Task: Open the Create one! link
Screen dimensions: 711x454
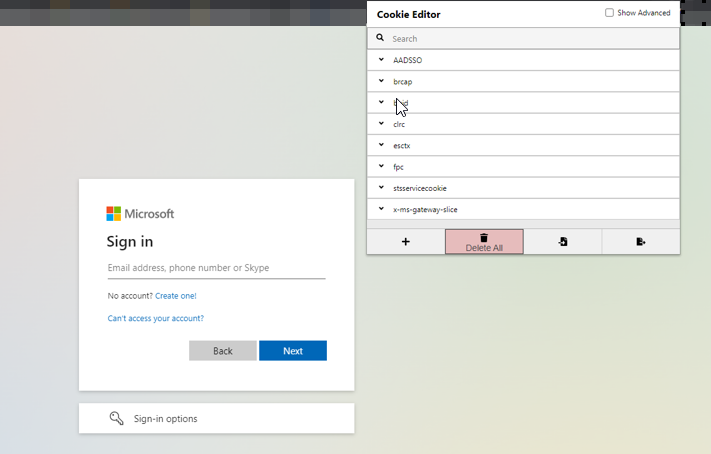Action: coord(175,296)
